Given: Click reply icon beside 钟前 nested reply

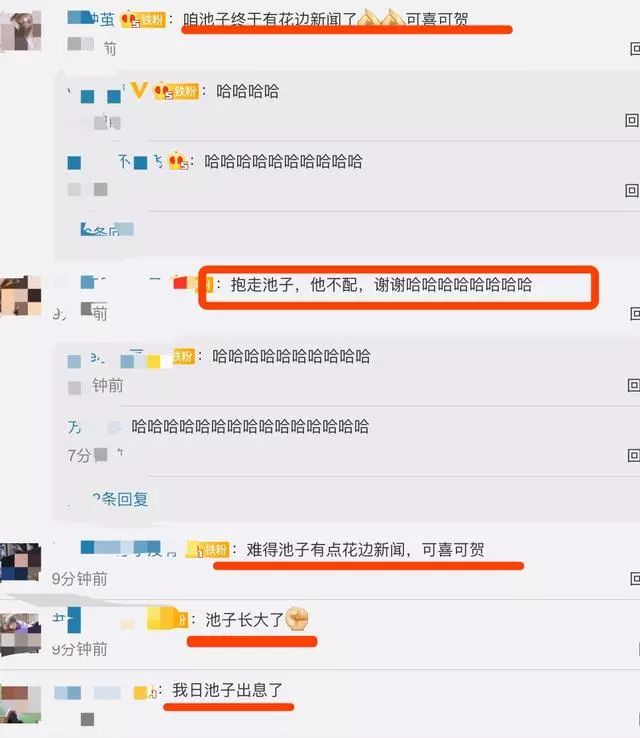Looking at the screenshot, I should (633, 385).
